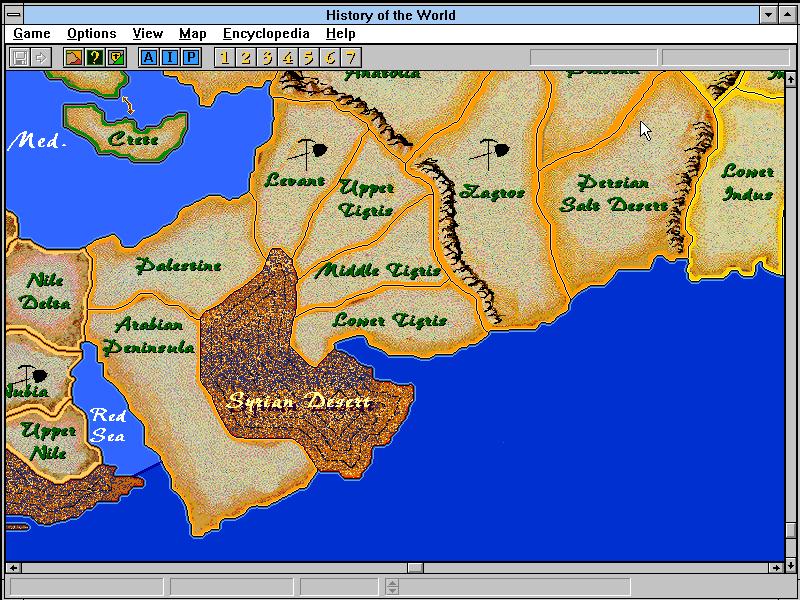This screenshot has height=600, width=800.
Task: Choose epoch 4 on the toolbar
Action: [288, 58]
